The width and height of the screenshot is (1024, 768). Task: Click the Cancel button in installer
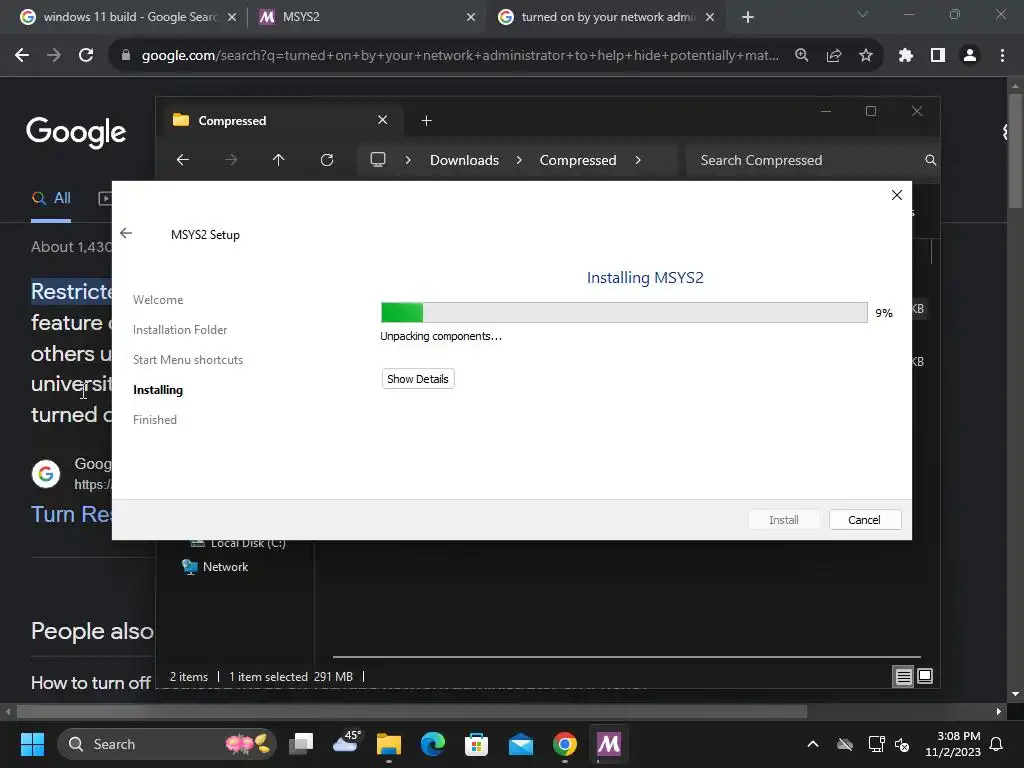865,520
